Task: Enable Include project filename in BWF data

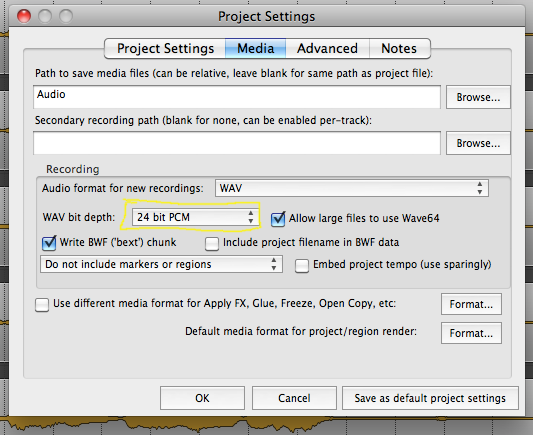Action: coord(212,243)
